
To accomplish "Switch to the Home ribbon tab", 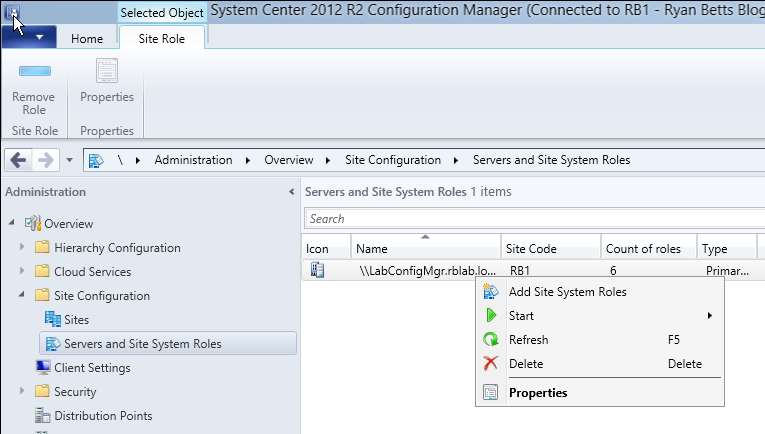I will 87,39.
